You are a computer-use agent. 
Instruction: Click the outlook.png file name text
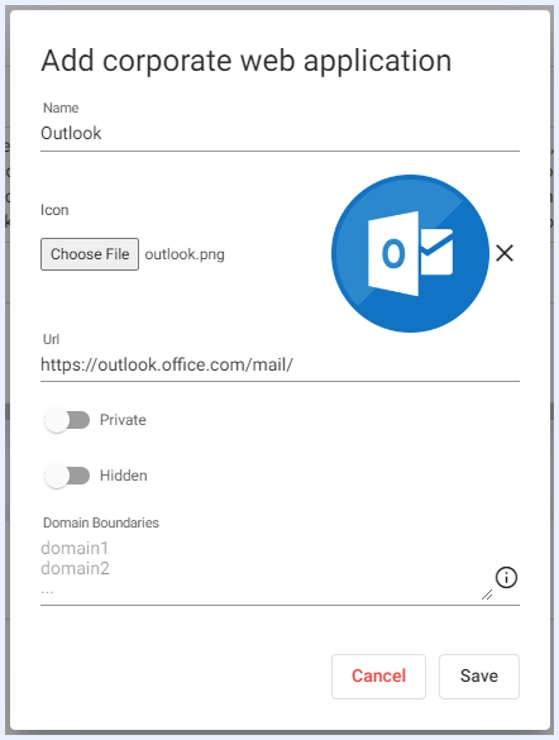tap(185, 254)
